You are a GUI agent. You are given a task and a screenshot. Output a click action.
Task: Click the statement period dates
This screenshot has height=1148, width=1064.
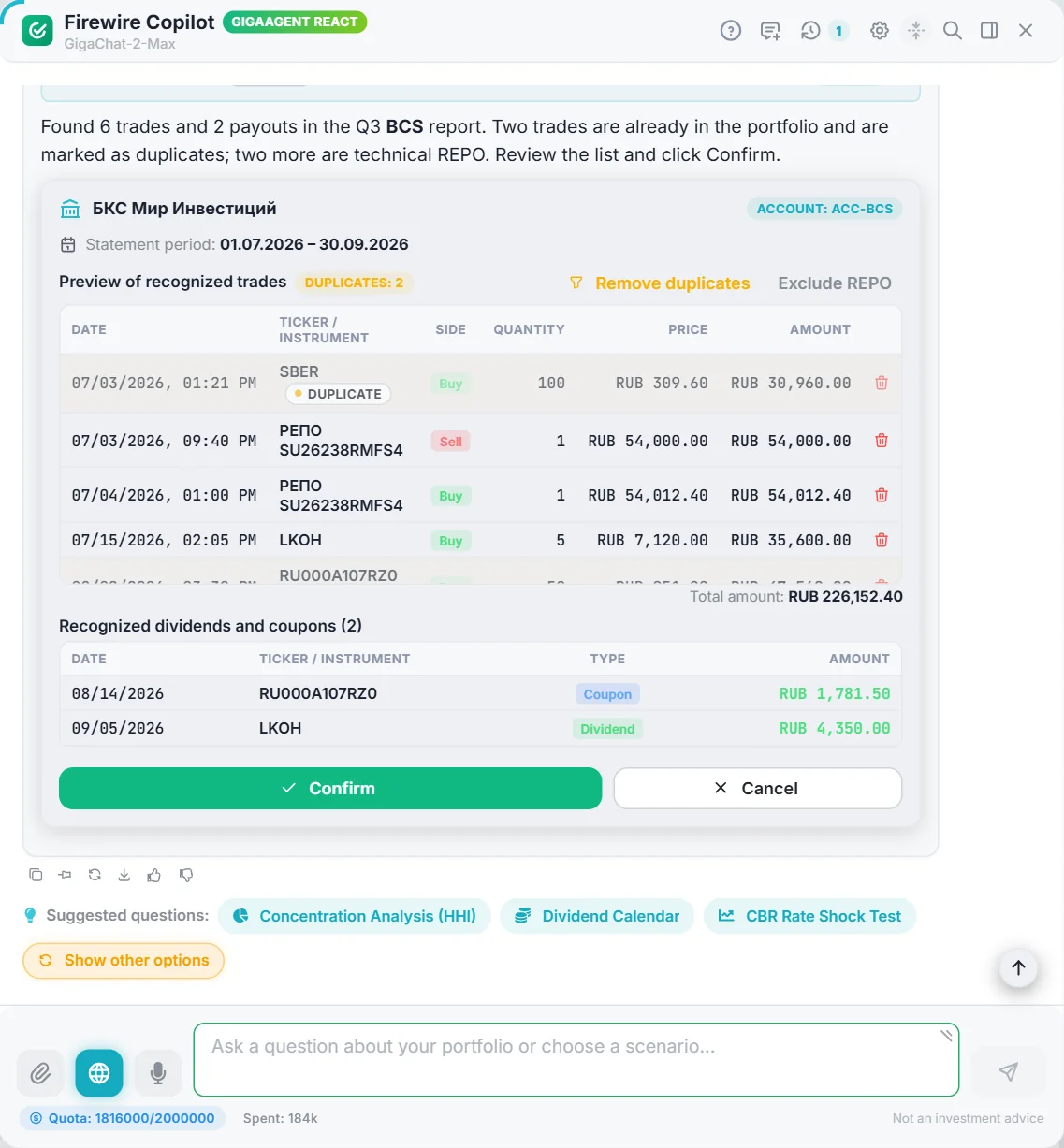coord(314,244)
